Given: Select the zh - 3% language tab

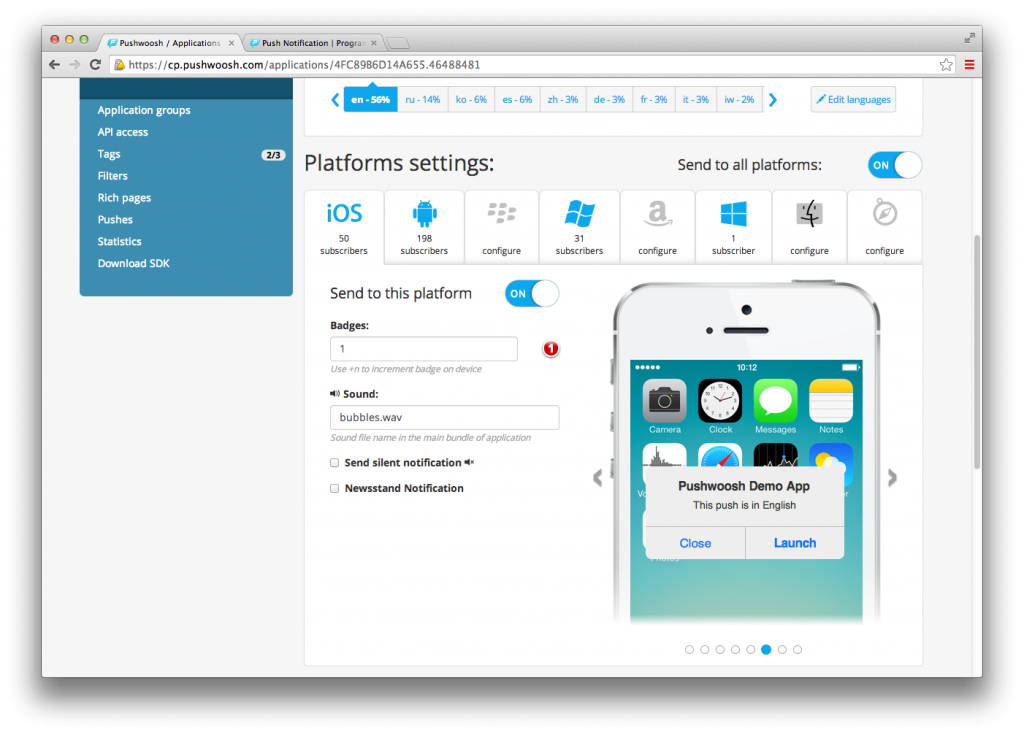Looking at the screenshot, I should (563, 99).
